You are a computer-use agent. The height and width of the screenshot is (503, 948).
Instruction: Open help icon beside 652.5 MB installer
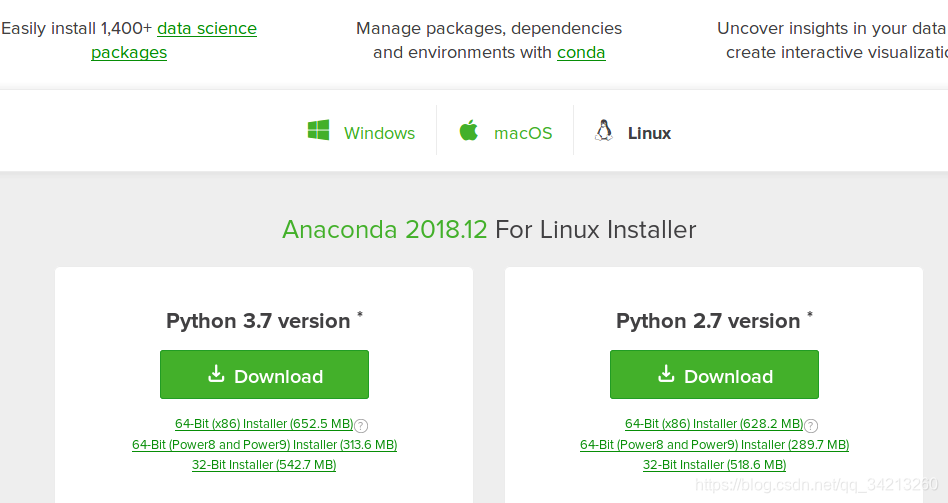pyautogui.click(x=361, y=426)
